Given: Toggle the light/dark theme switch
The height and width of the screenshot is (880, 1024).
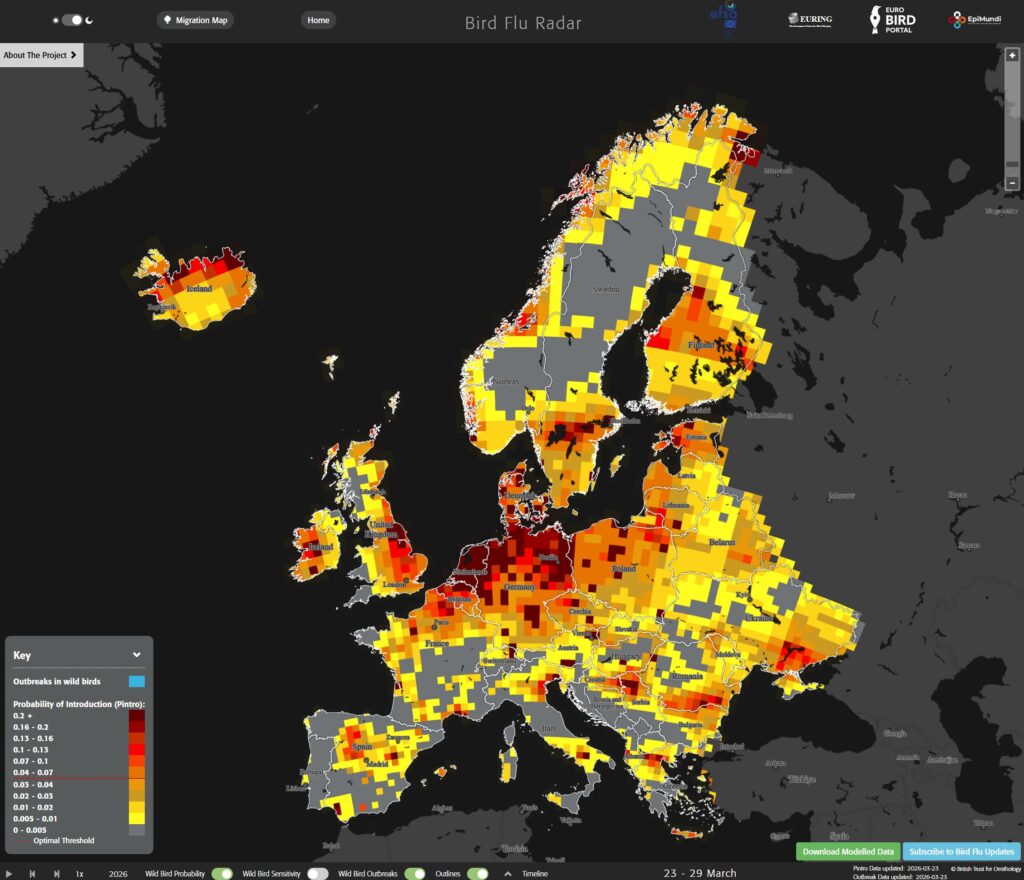Looking at the screenshot, I should 73,20.
